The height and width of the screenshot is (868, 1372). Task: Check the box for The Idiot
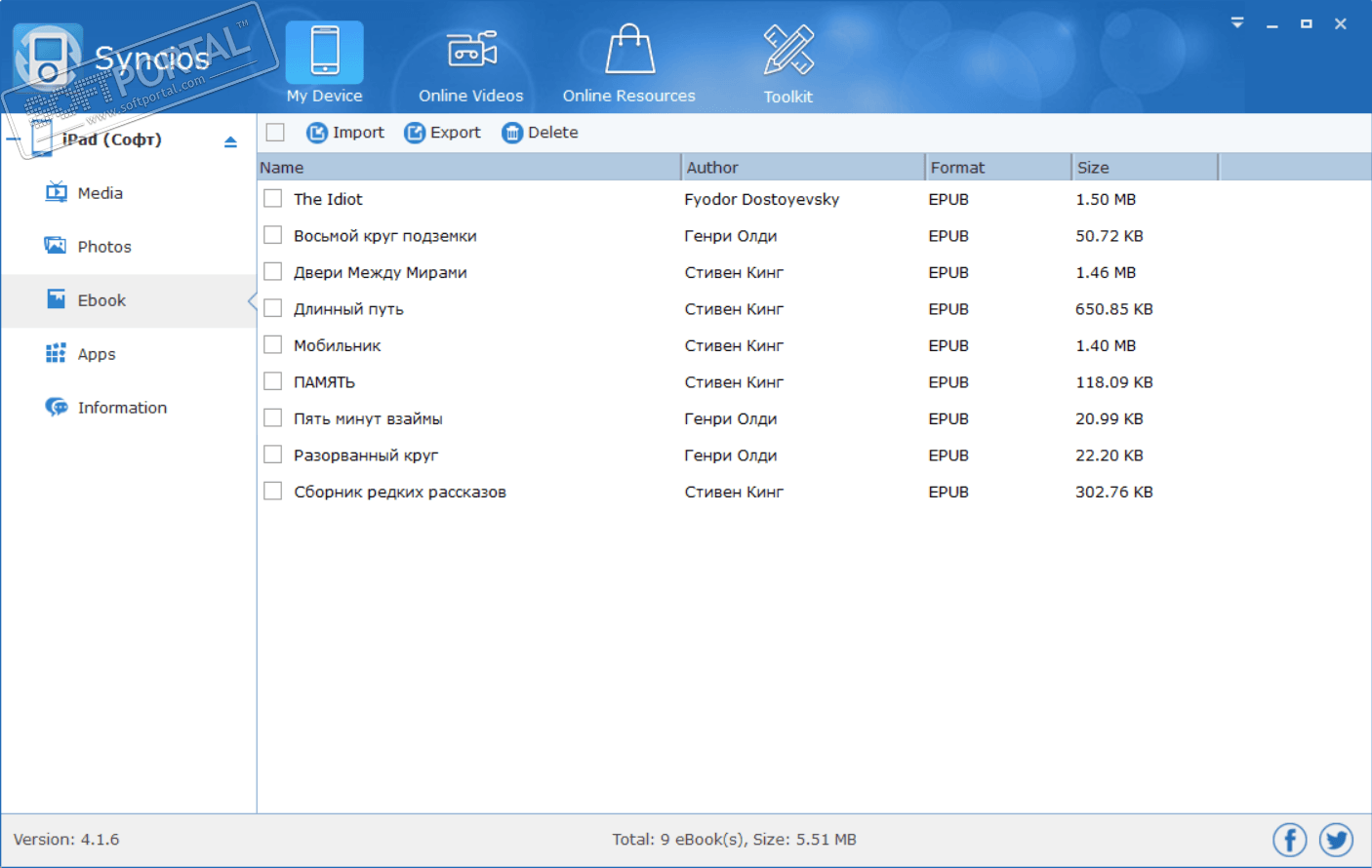pyautogui.click(x=273, y=199)
